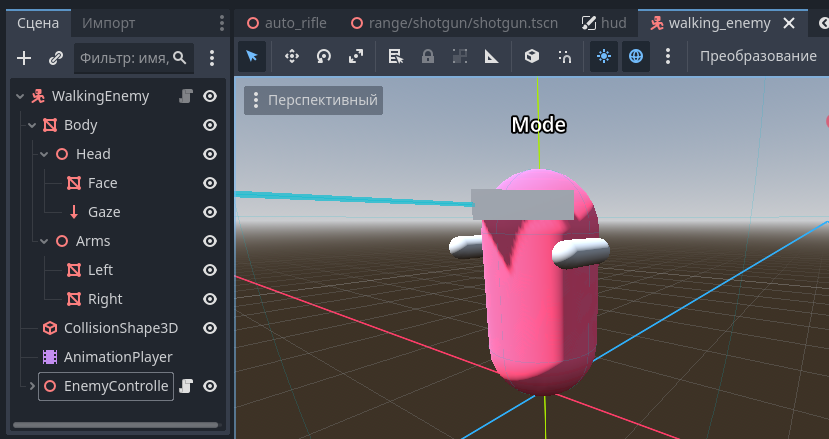This screenshot has height=439, width=829.
Task: Click the add child node plus icon
Action: [25, 58]
